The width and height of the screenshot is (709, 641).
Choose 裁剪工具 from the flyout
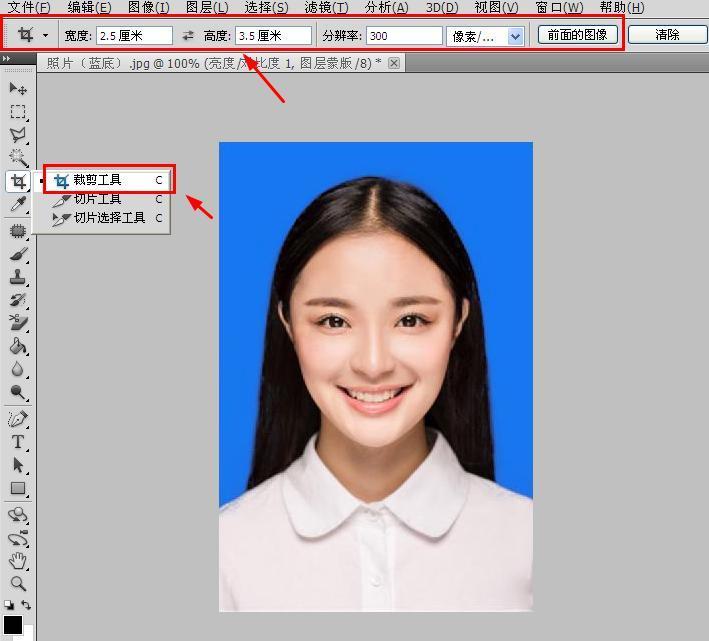tap(109, 180)
